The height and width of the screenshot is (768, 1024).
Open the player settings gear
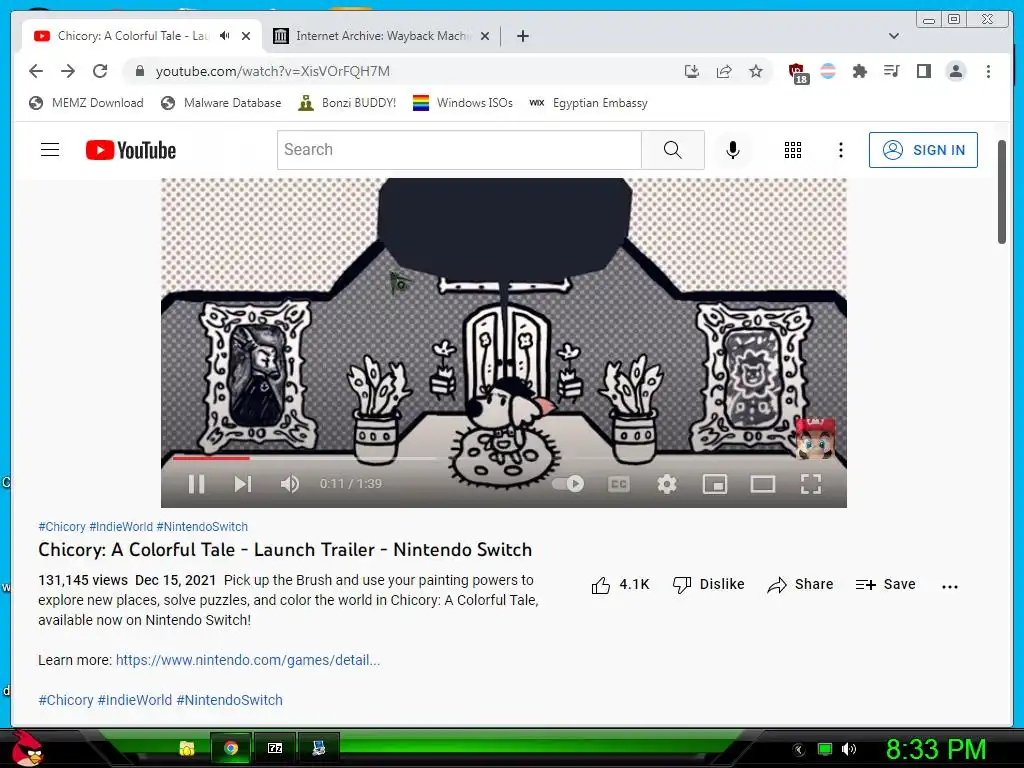[667, 484]
